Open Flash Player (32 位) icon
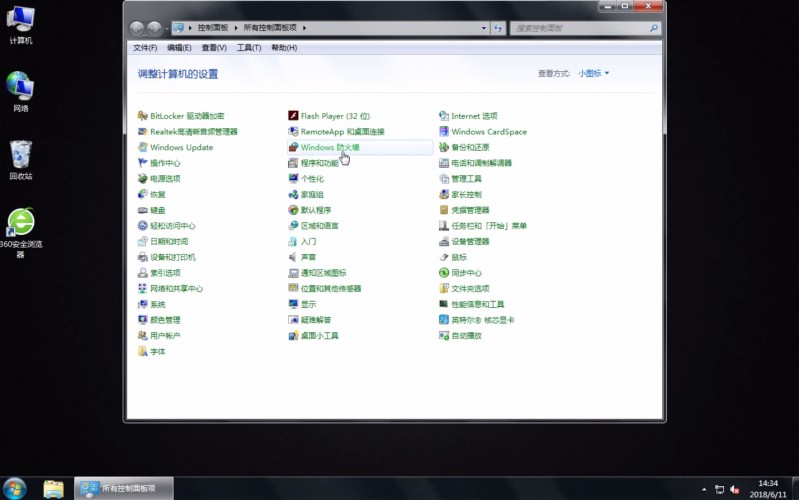The height and width of the screenshot is (500, 799). click(x=293, y=116)
